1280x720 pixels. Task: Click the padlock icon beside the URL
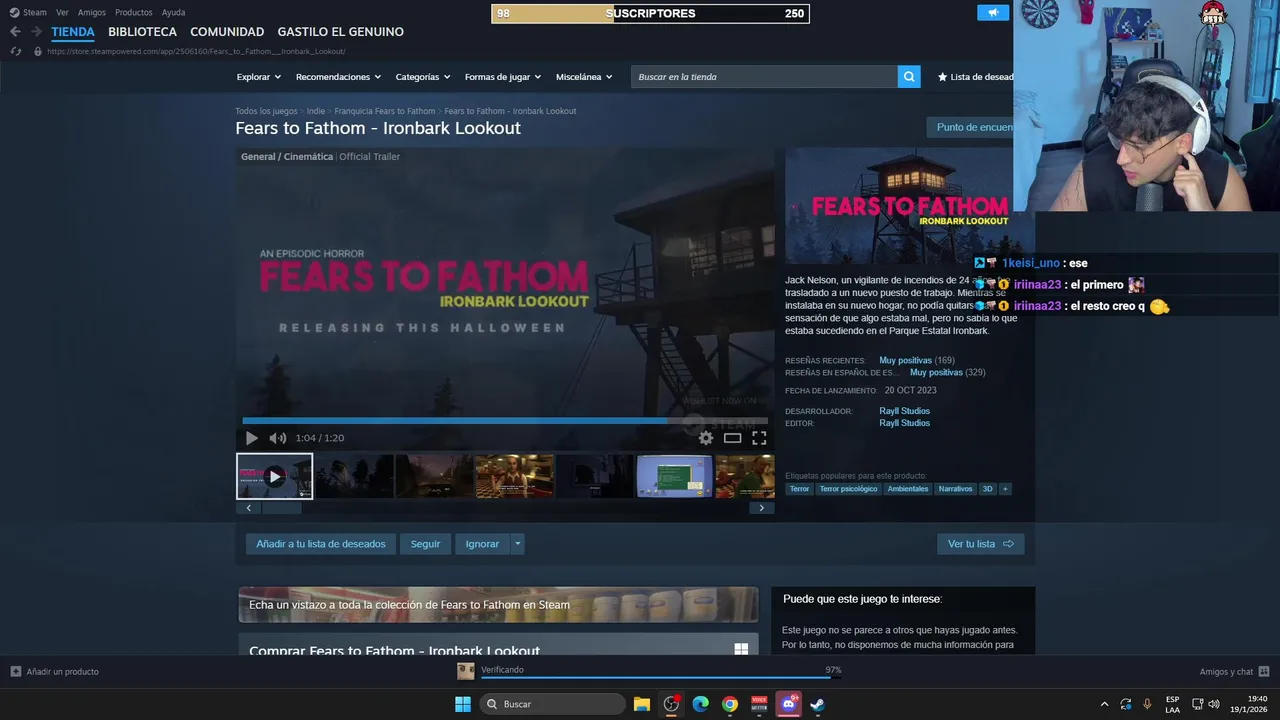(38, 51)
